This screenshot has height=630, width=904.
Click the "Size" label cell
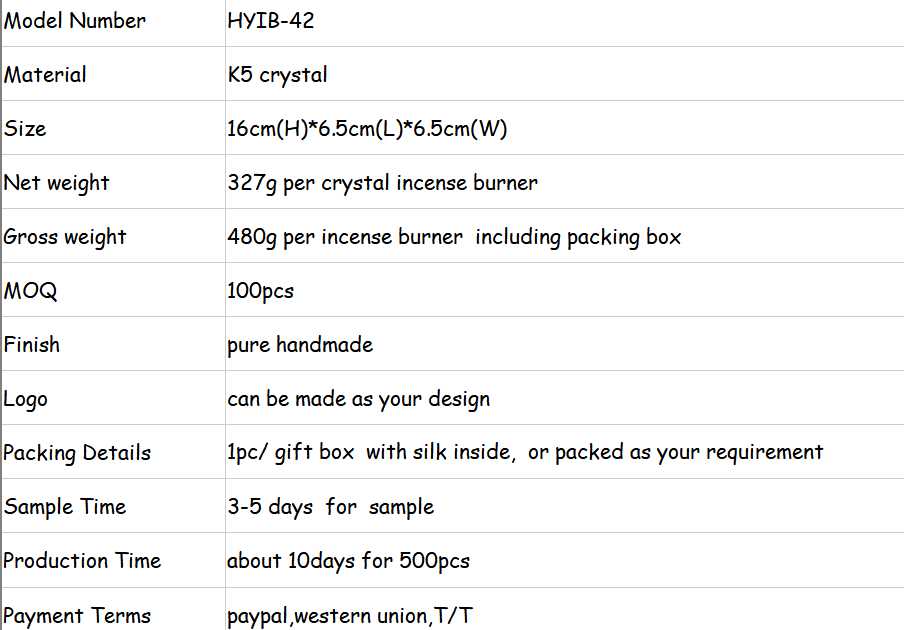click(x=26, y=129)
